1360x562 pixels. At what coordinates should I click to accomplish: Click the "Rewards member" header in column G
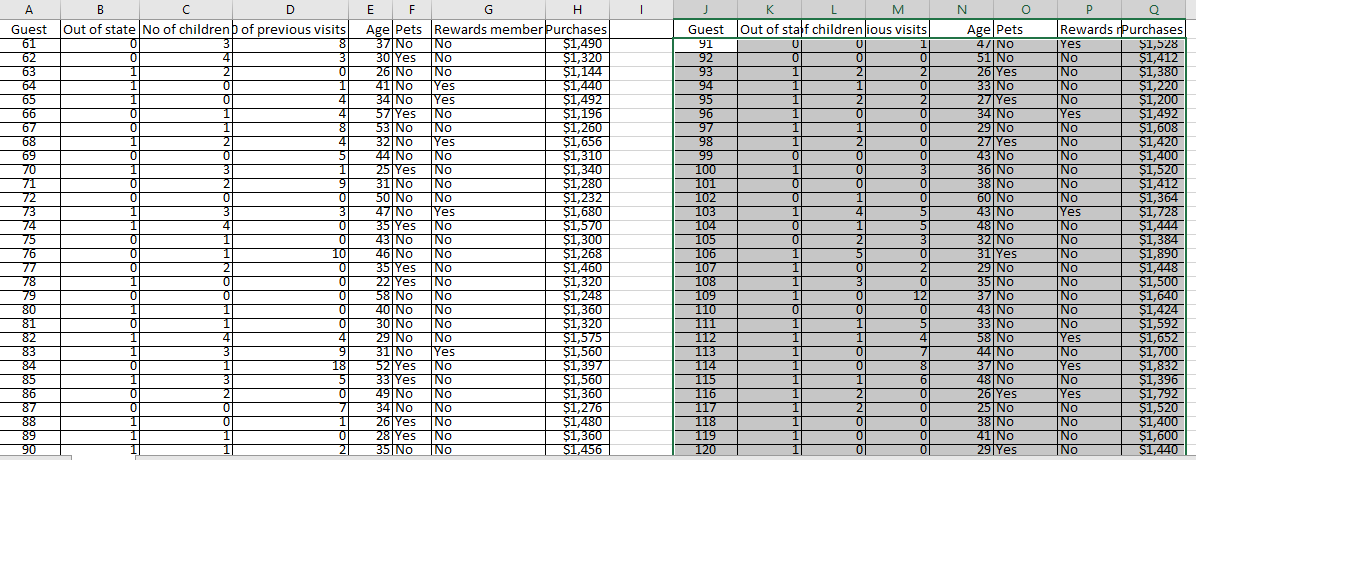487,30
